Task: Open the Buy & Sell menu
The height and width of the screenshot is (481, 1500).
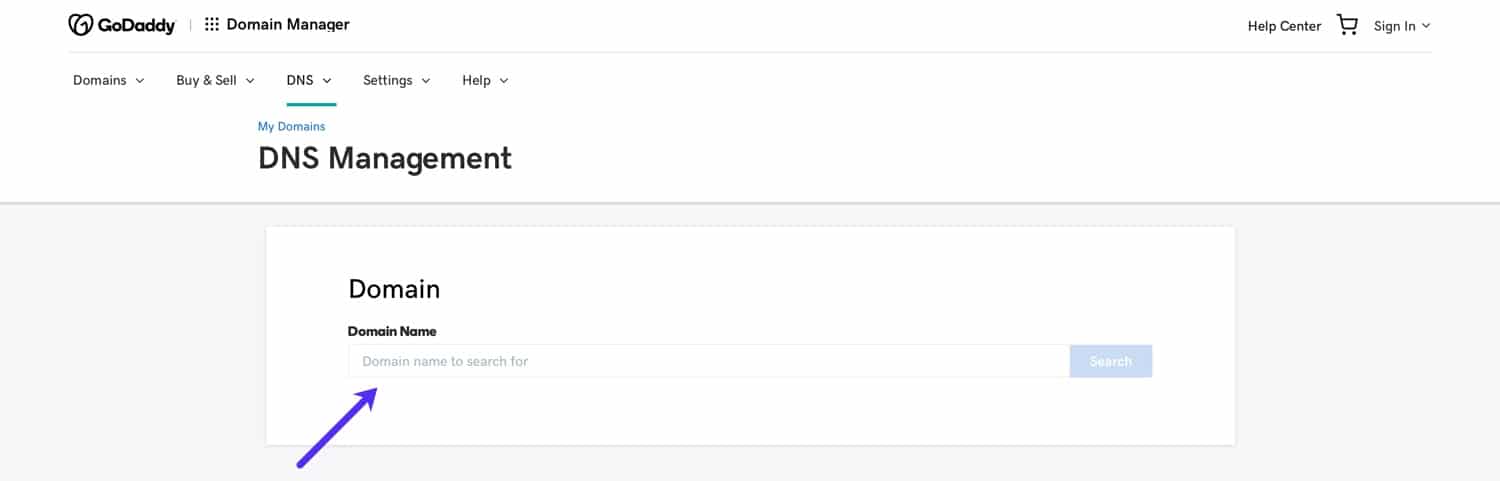Action: (x=206, y=80)
